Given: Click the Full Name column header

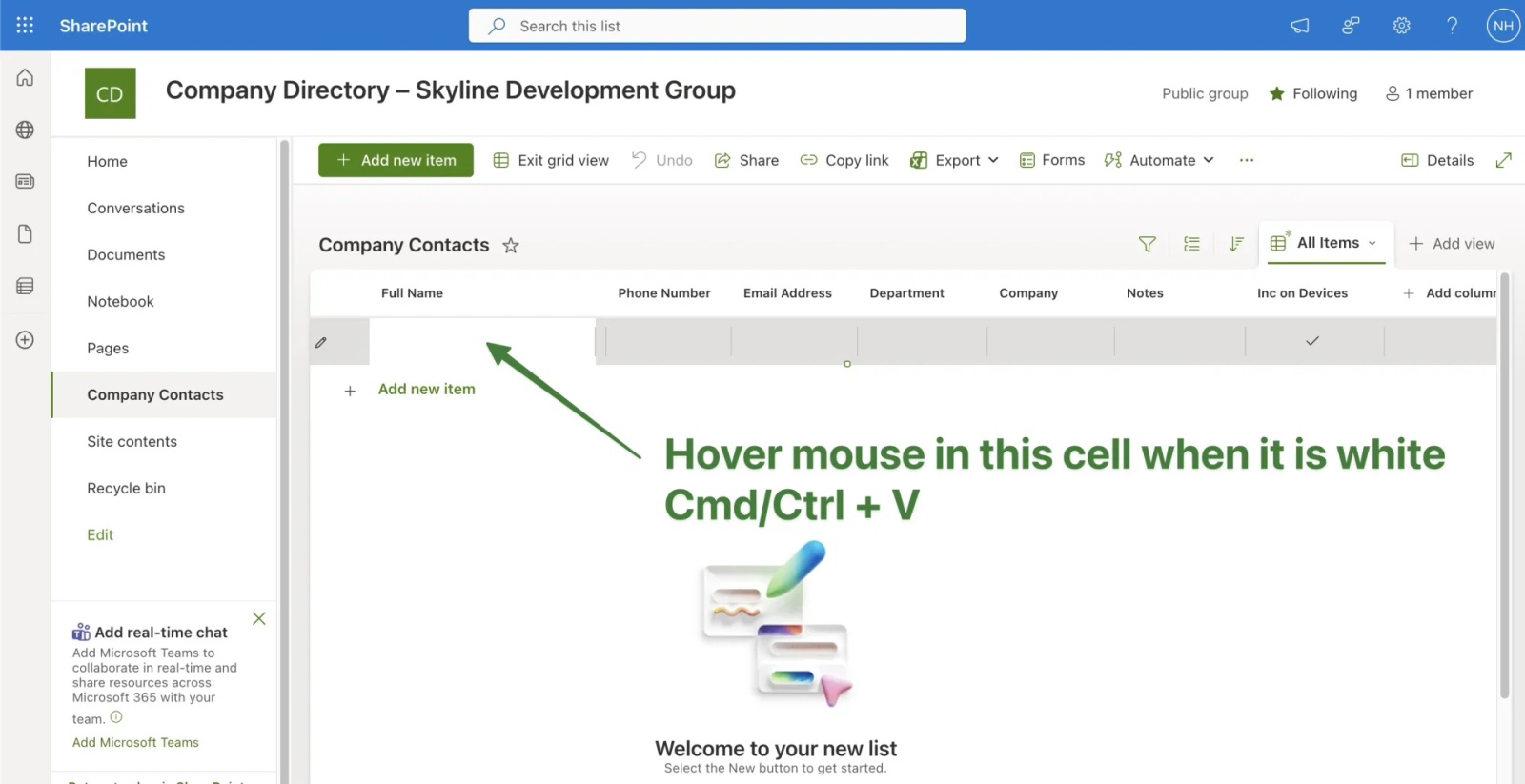Looking at the screenshot, I should [x=412, y=293].
